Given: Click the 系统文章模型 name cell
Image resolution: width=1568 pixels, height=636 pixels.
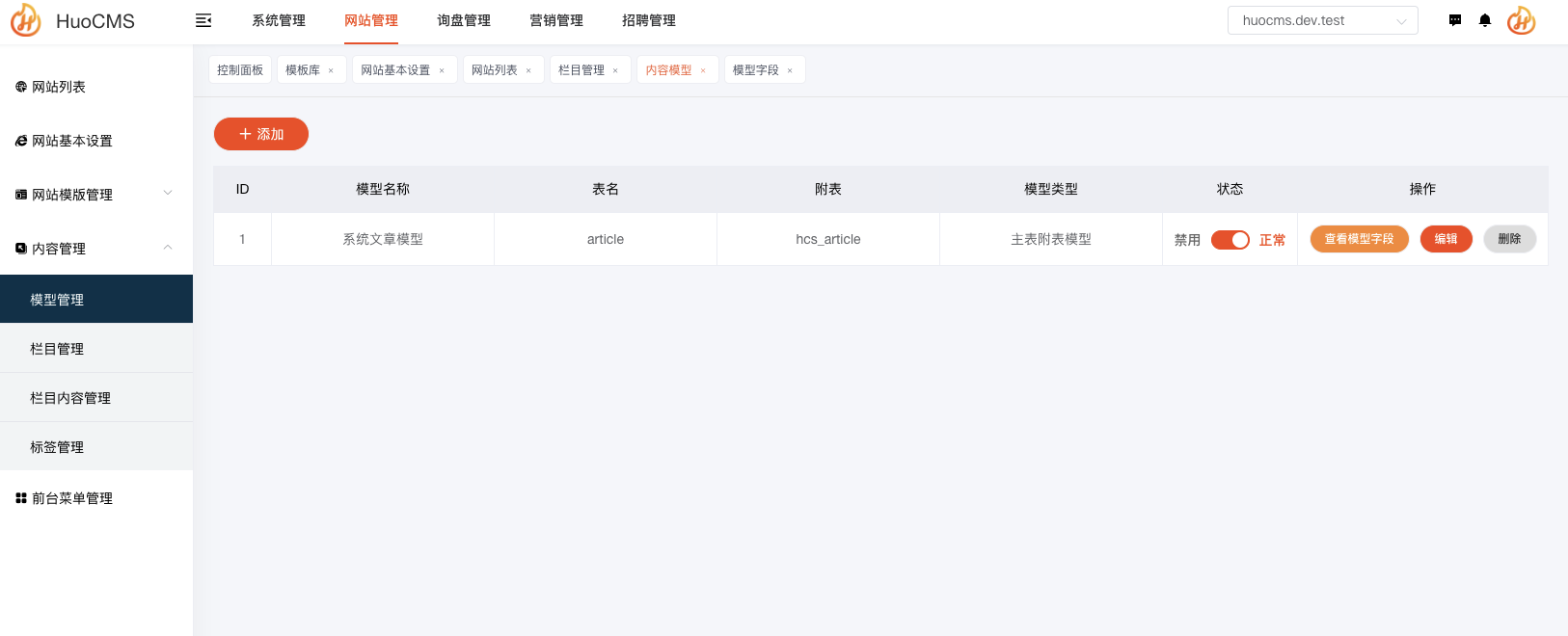Looking at the screenshot, I should click(x=383, y=239).
